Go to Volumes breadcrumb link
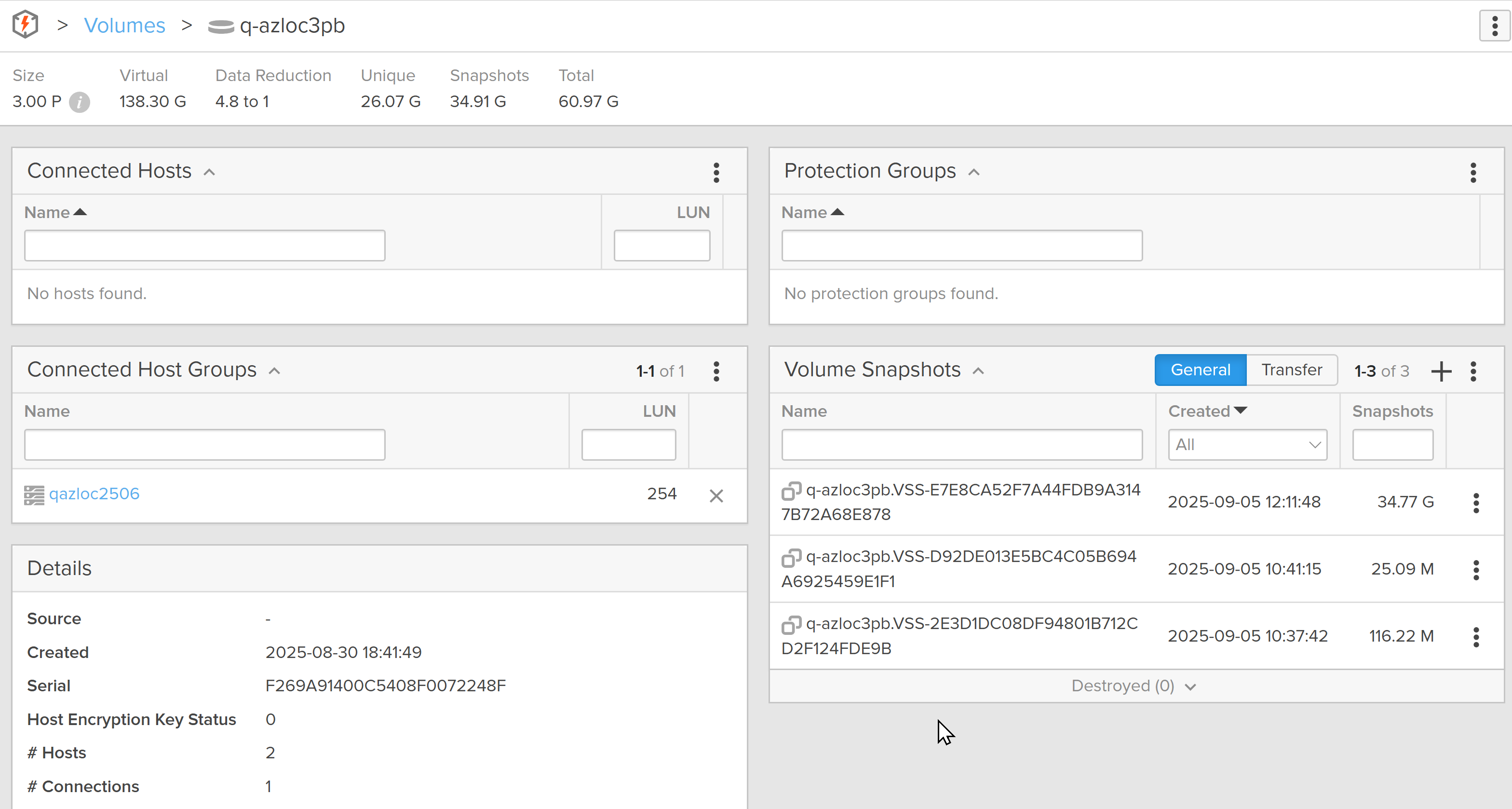Screen dimensions: 1512x809 point(124,26)
